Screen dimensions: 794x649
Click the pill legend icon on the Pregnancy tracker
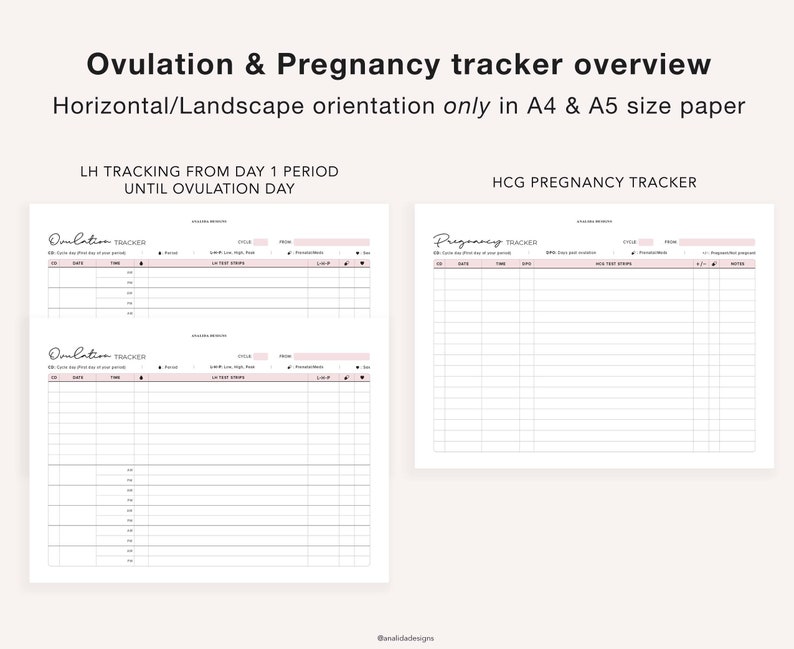pyautogui.click(x=633, y=253)
